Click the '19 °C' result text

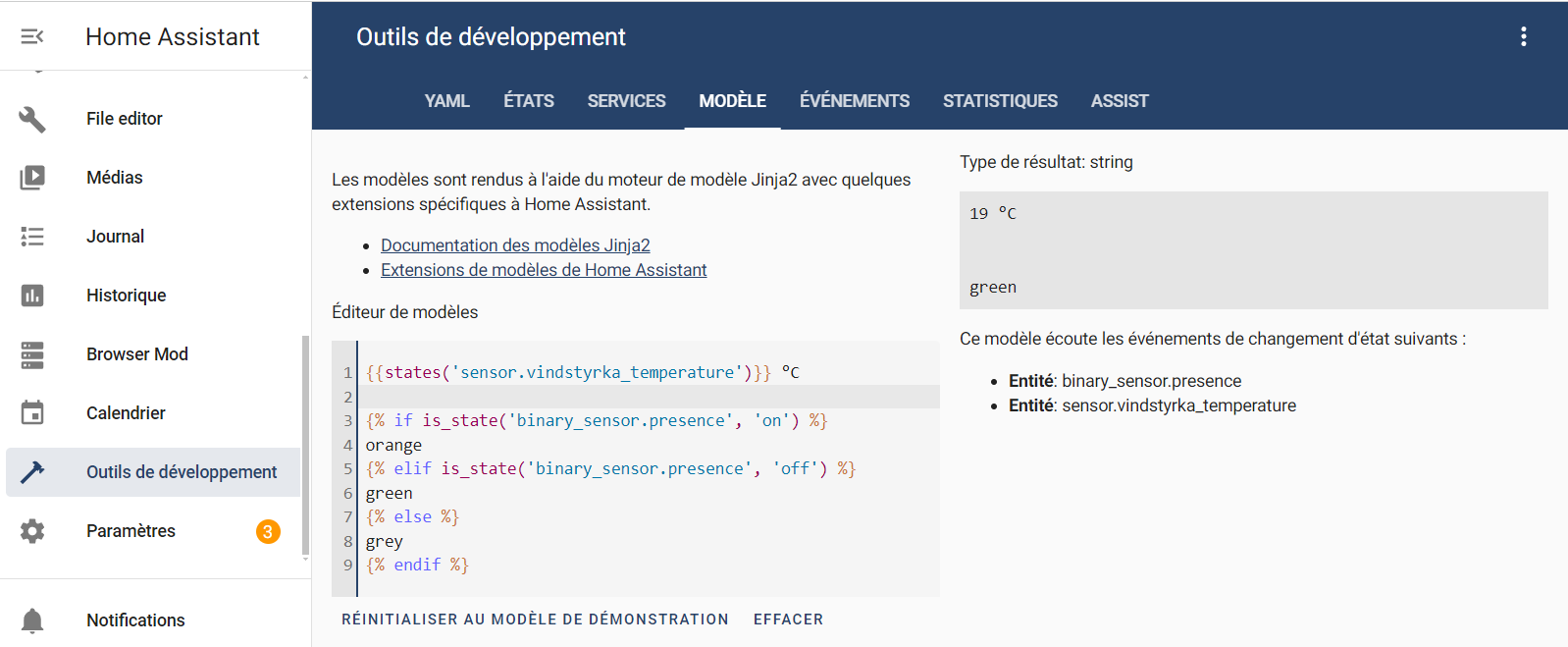pos(993,213)
